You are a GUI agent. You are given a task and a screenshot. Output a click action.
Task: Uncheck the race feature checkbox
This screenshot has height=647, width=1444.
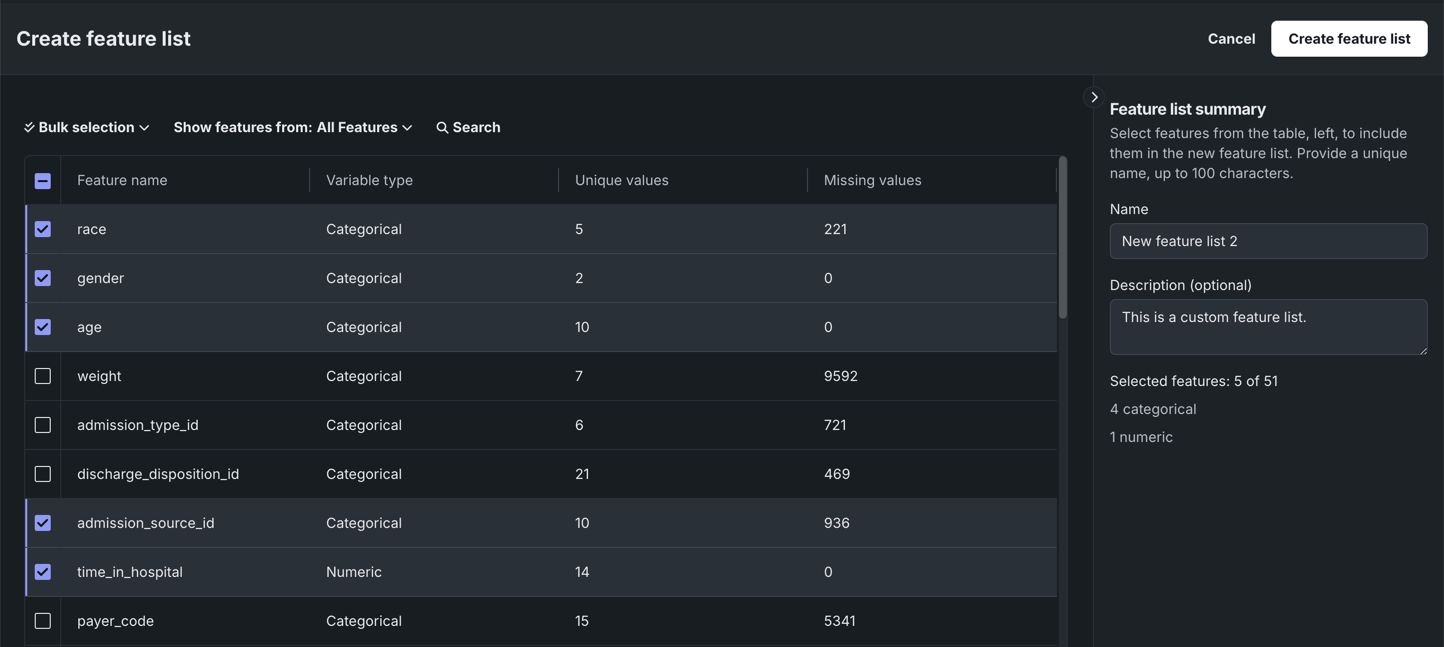[43, 229]
